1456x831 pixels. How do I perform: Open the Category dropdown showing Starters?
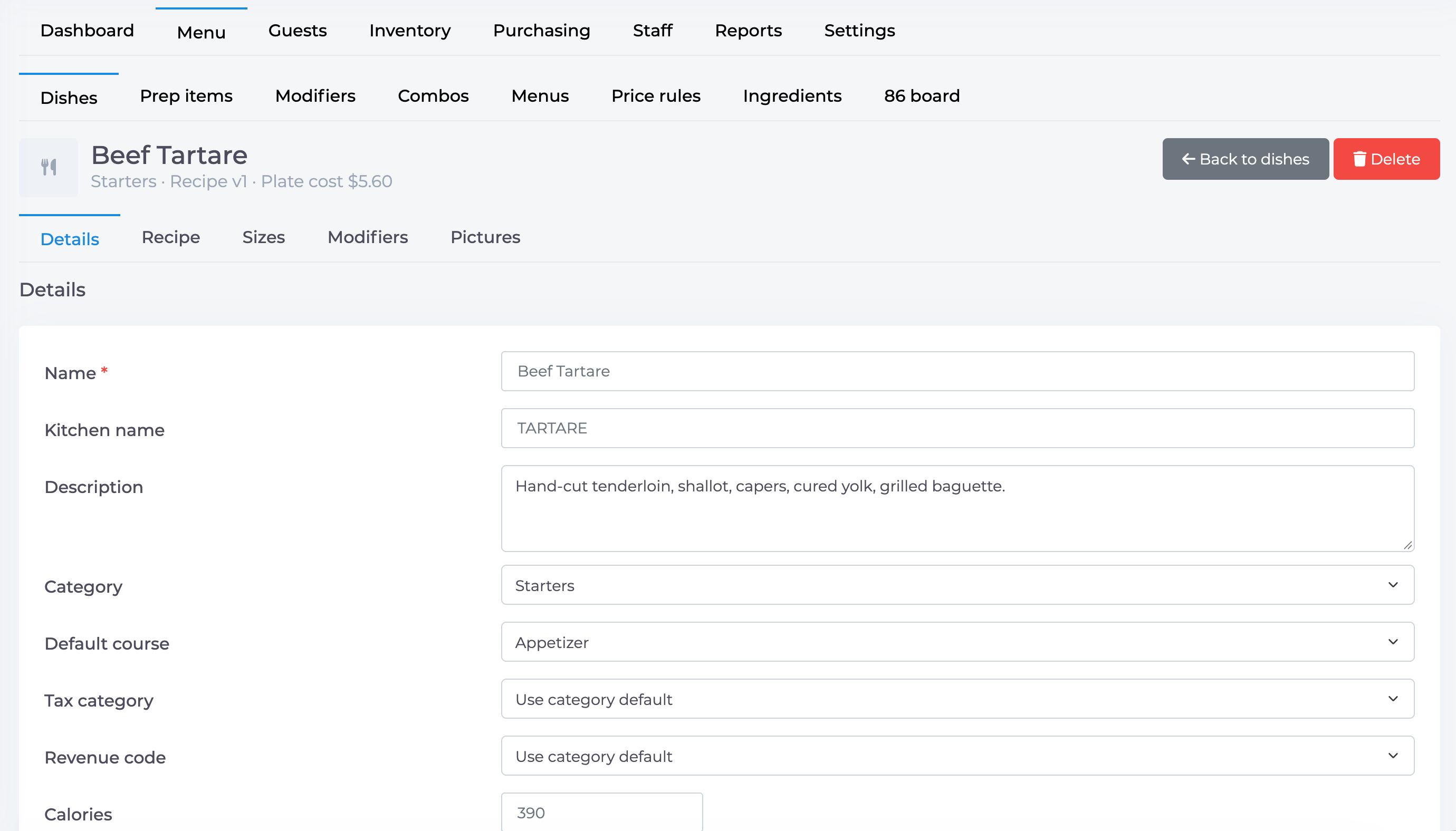point(957,585)
